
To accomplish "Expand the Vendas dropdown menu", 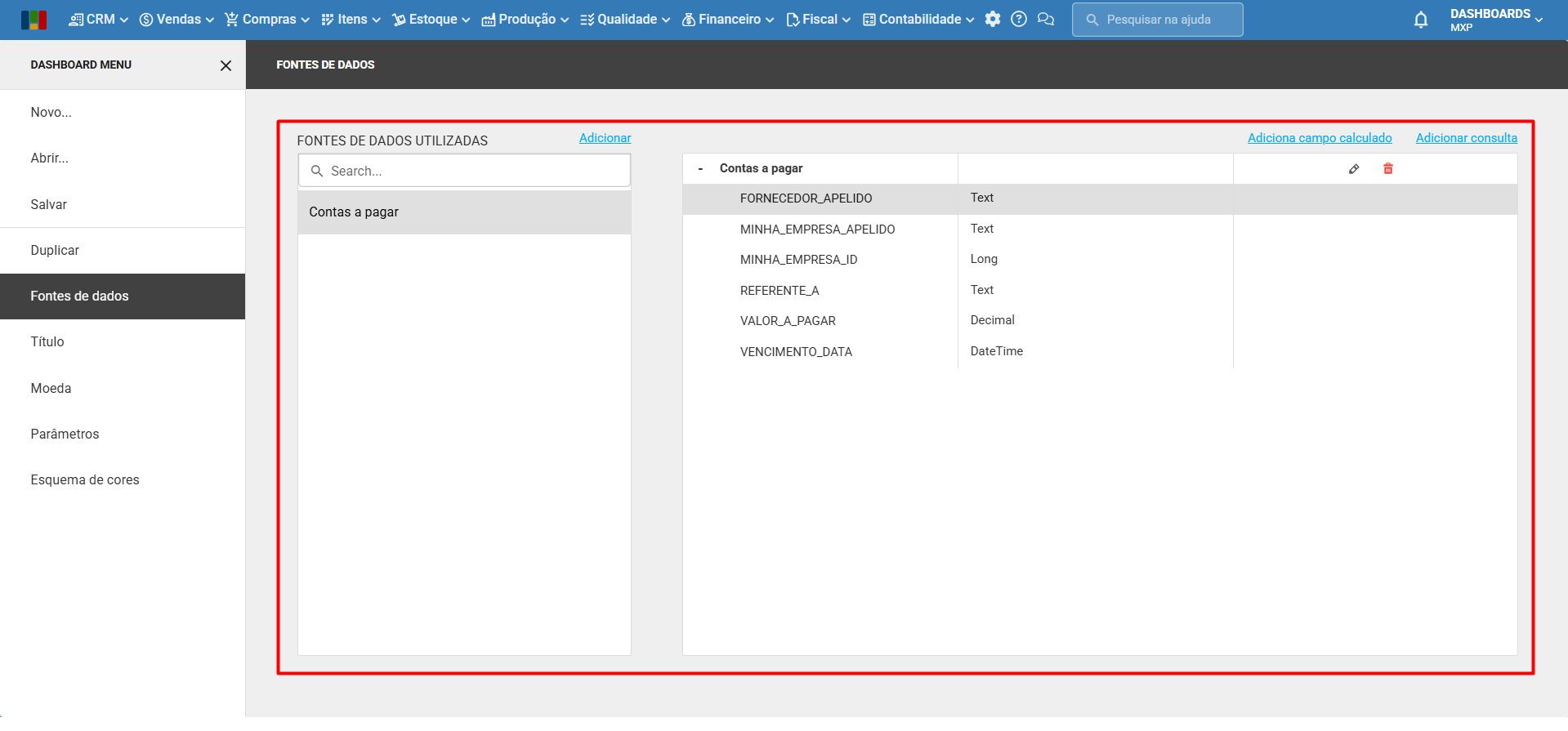I will point(176,20).
